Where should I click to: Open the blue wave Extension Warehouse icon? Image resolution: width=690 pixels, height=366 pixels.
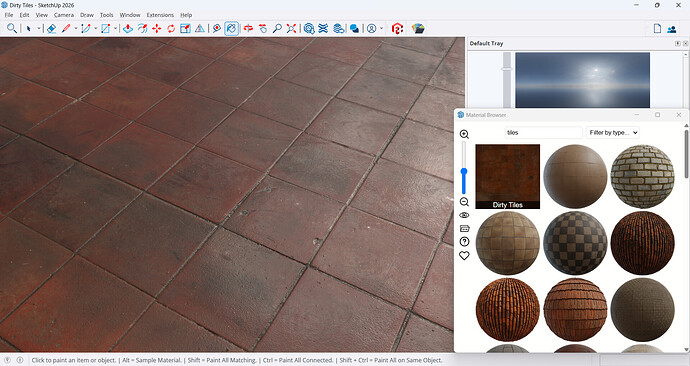[323, 29]
